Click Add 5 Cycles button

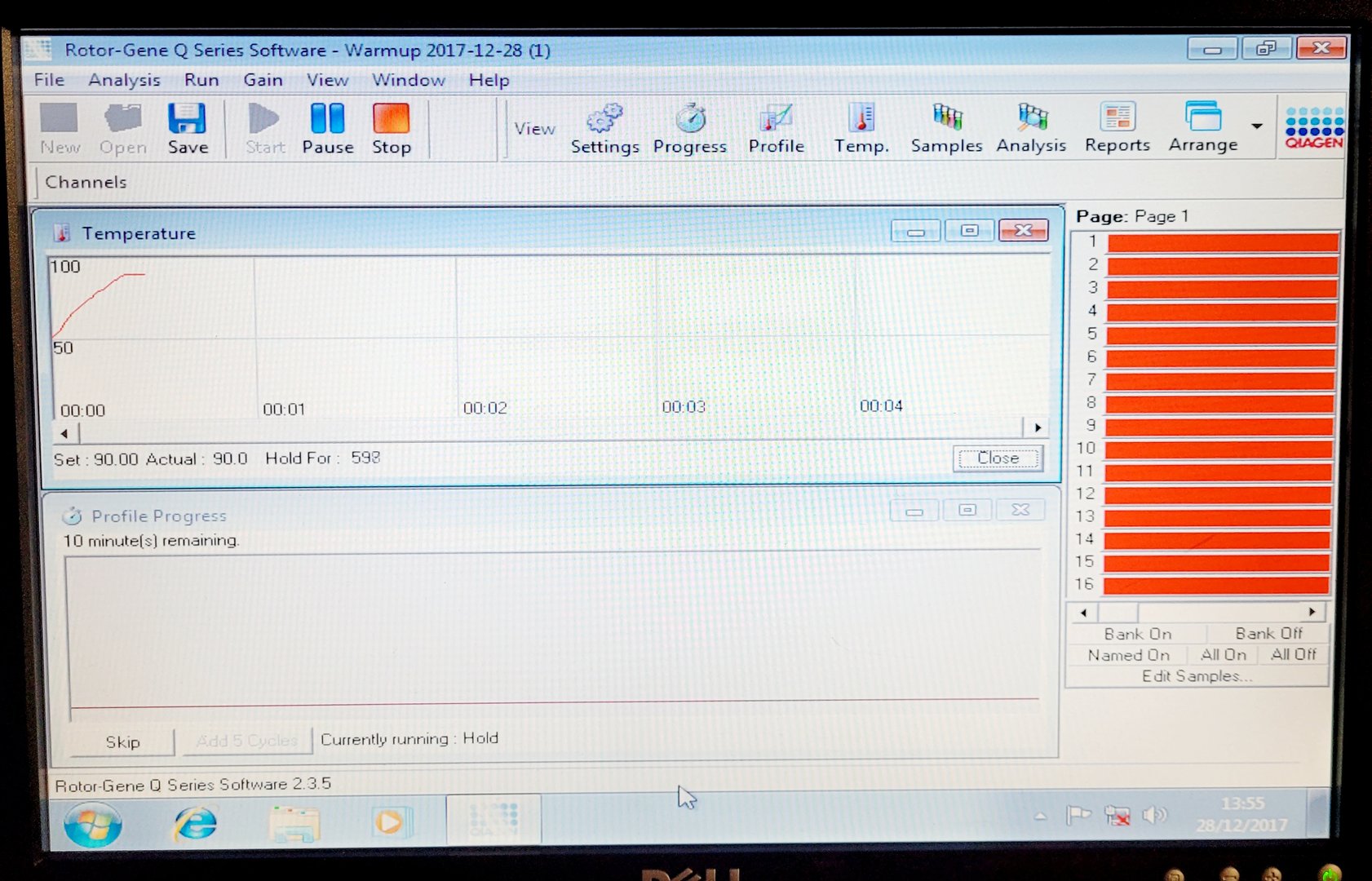(x=246, y=741)
